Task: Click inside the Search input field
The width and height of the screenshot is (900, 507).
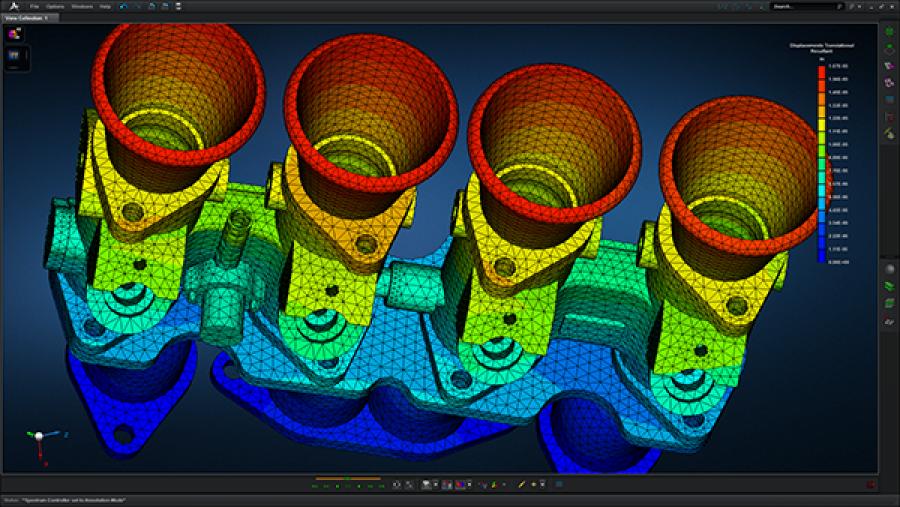Action: pos(800,6)
